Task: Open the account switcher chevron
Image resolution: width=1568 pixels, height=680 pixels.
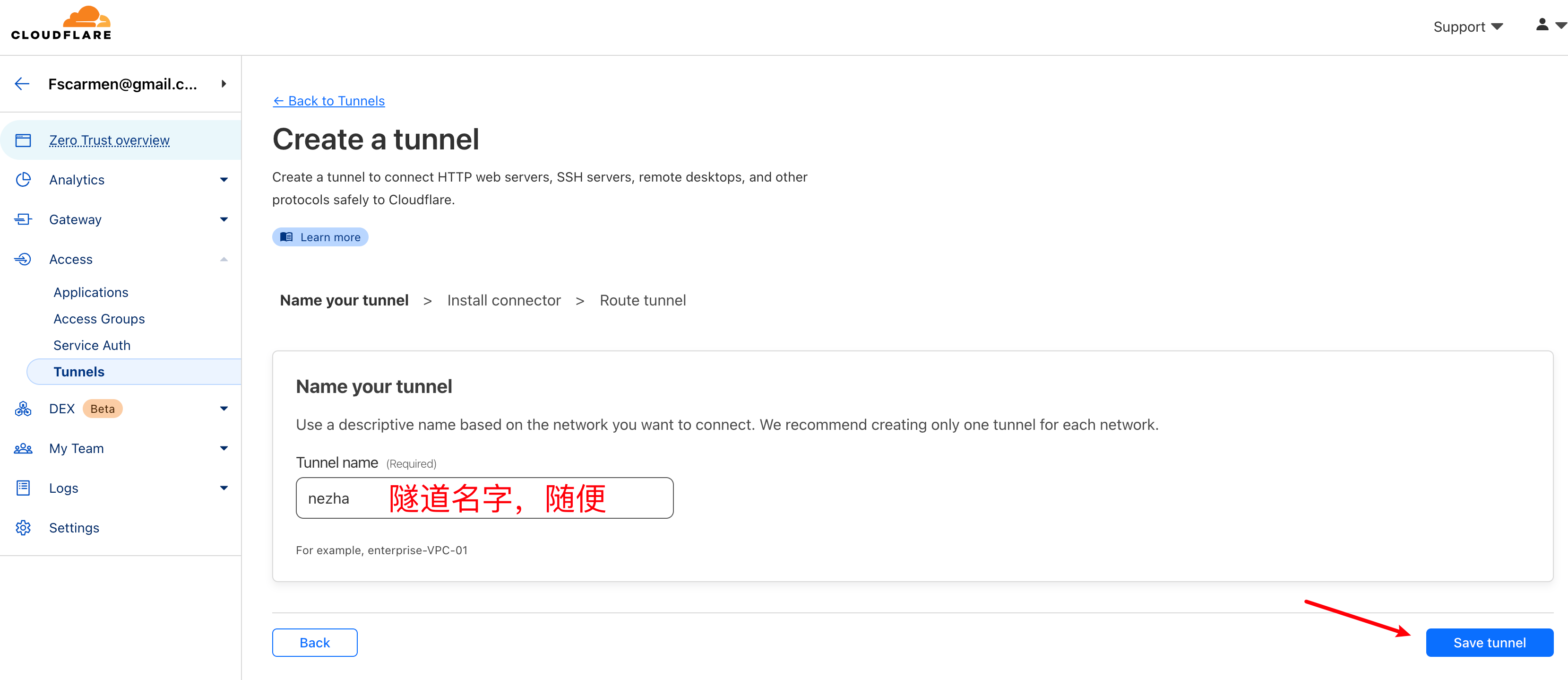Action: pyautogui.click(x=224, y=84)
